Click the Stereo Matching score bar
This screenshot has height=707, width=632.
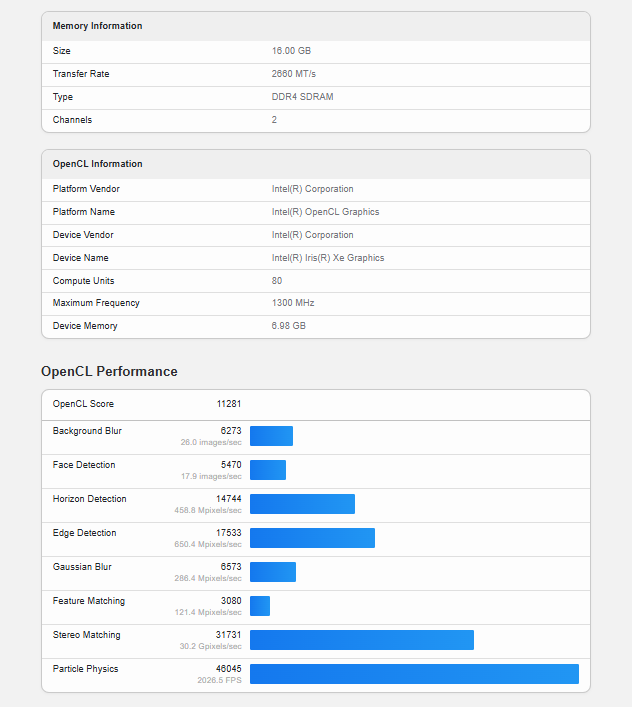pyautogui.click(x=362, y=640)
